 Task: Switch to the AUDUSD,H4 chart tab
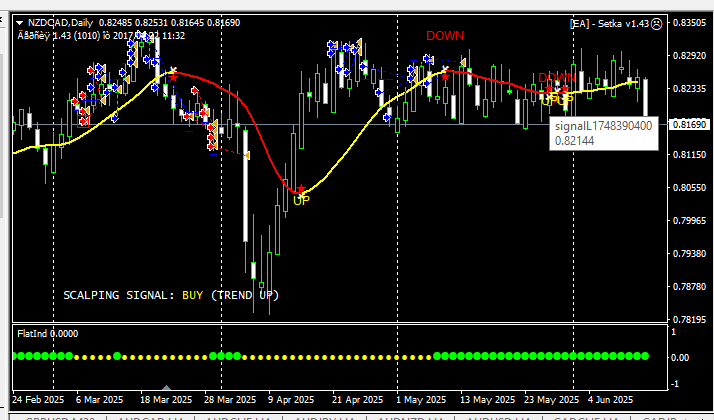[x=498, y=417]
